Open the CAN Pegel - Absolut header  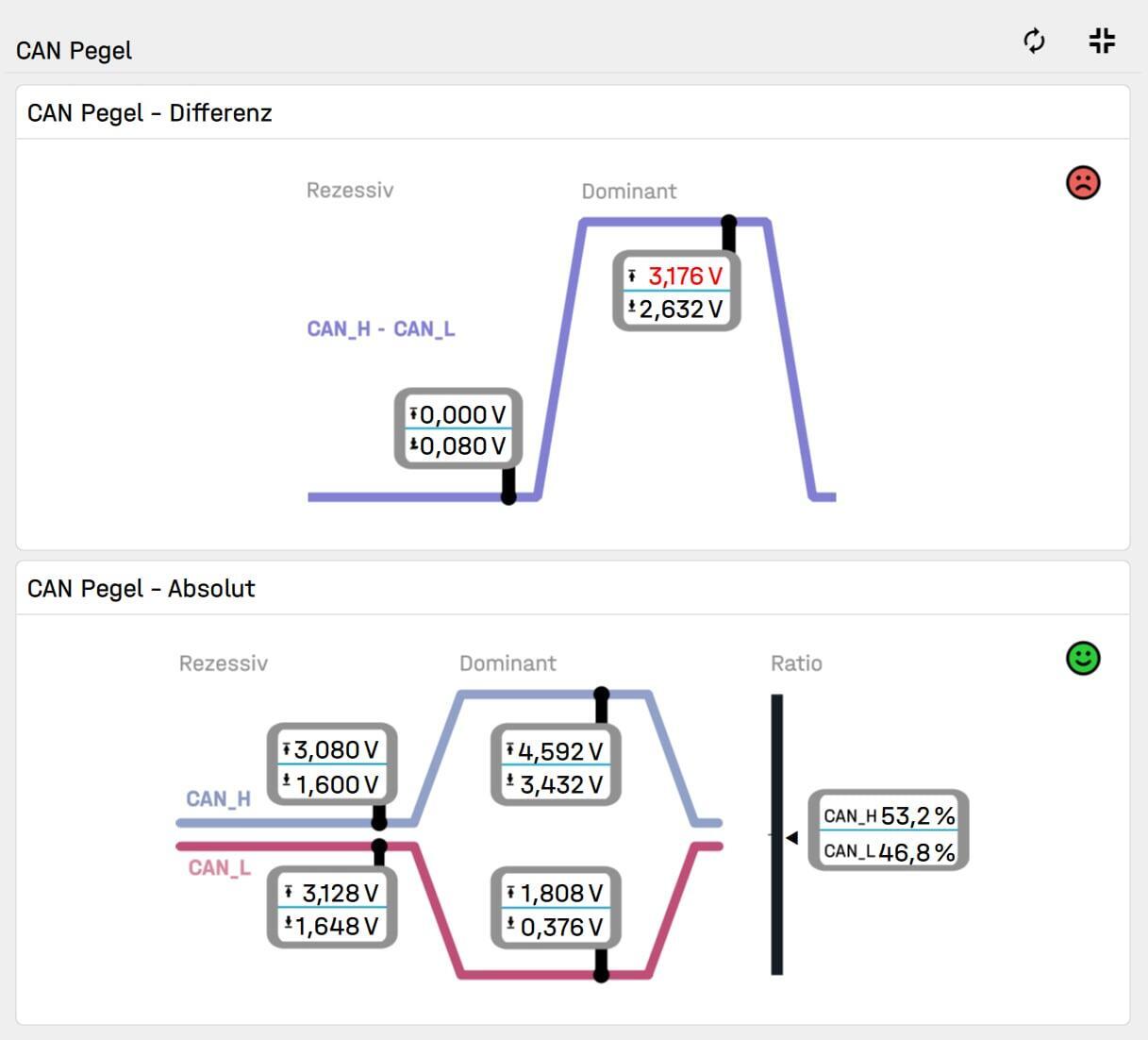141,589
